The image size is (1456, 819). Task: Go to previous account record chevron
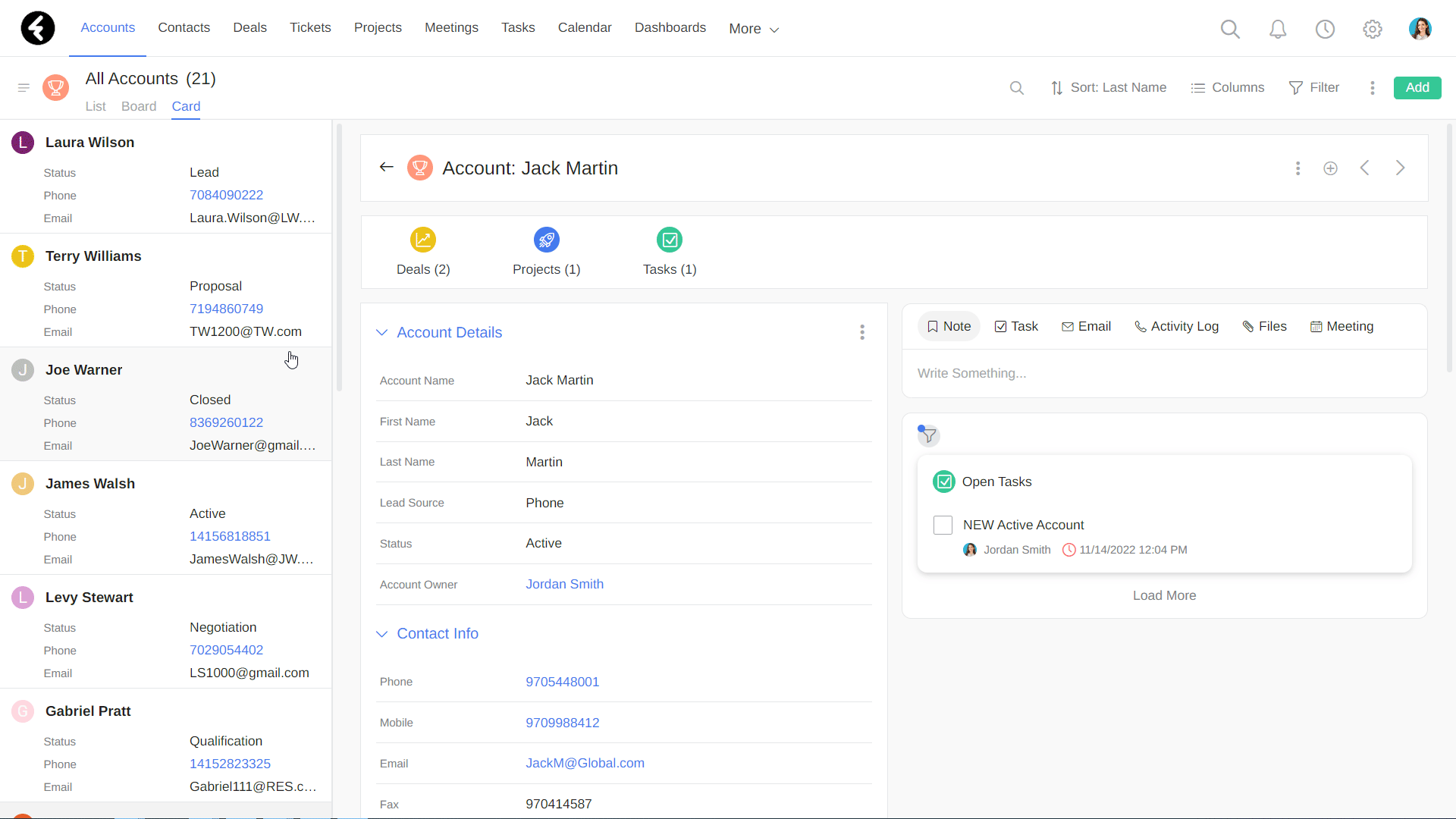click(1365, 168)
